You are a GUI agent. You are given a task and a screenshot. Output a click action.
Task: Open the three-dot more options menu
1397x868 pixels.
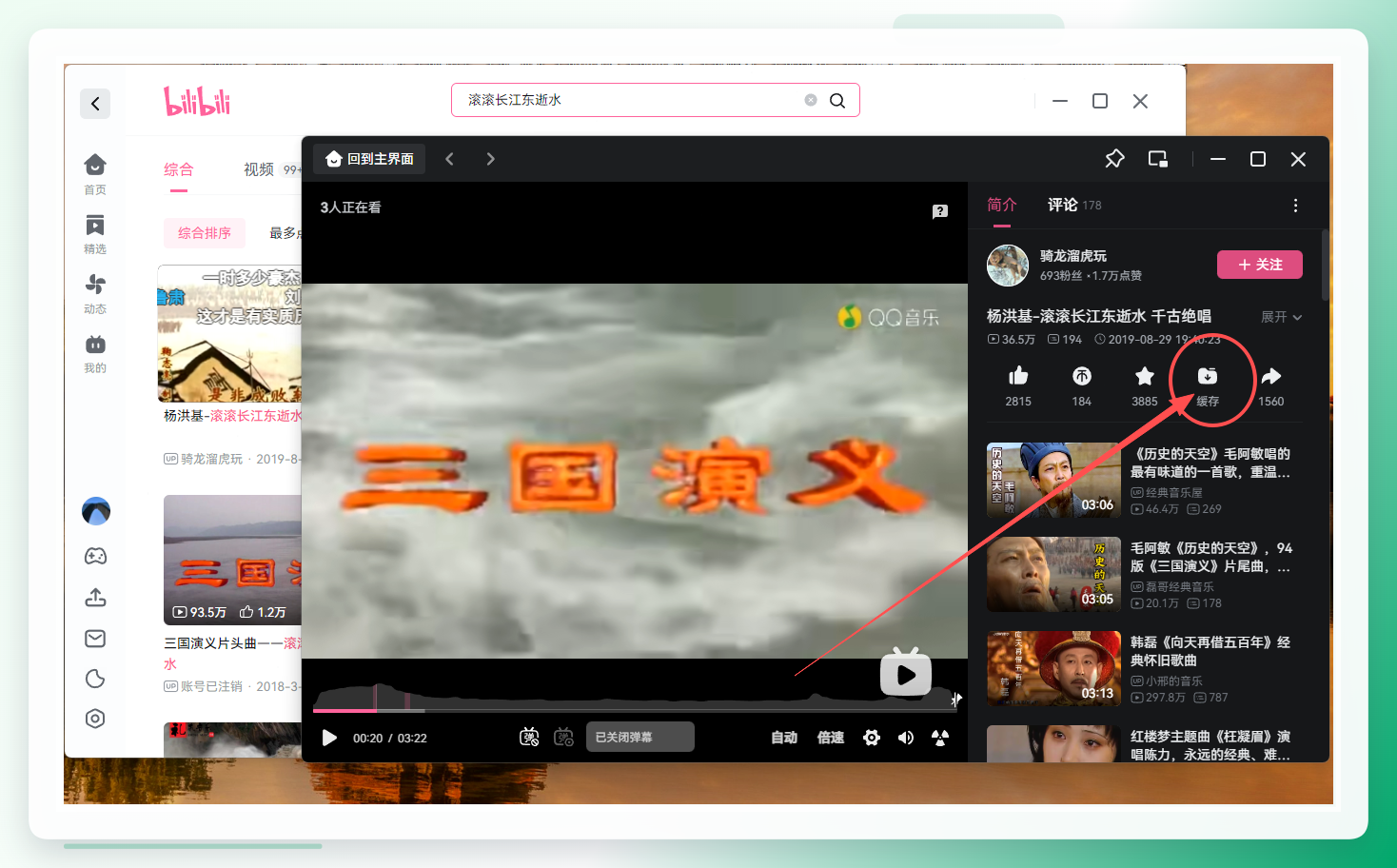point(1295,206)
